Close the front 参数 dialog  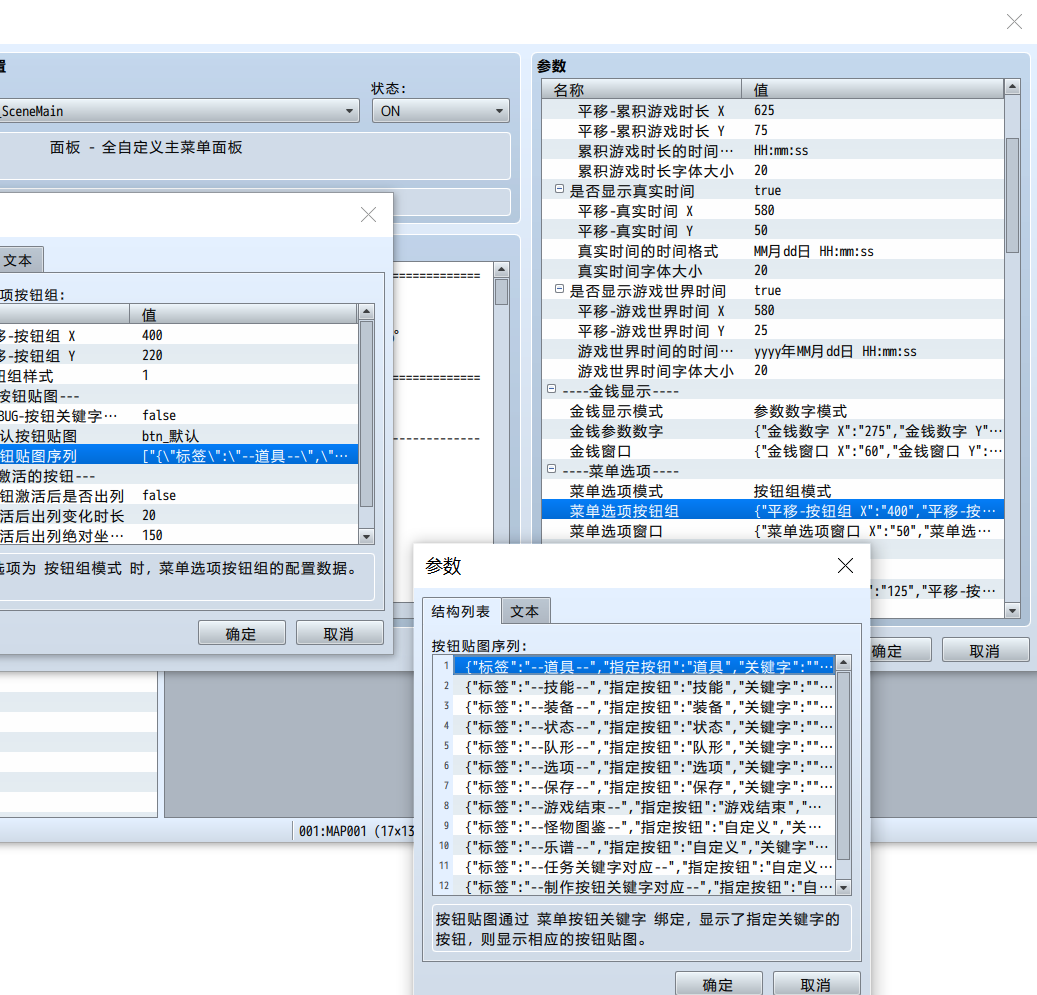[845, 566]
